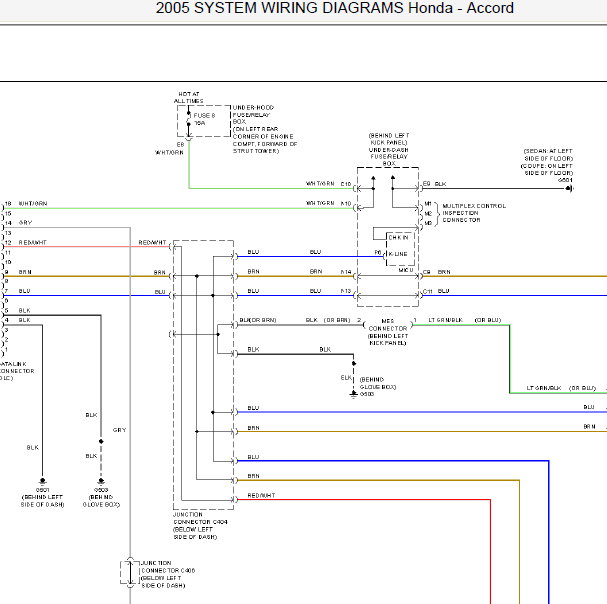Screen dimensions: 607x604
Task: Click DLC pin number 5
Action: pos(7,311)
